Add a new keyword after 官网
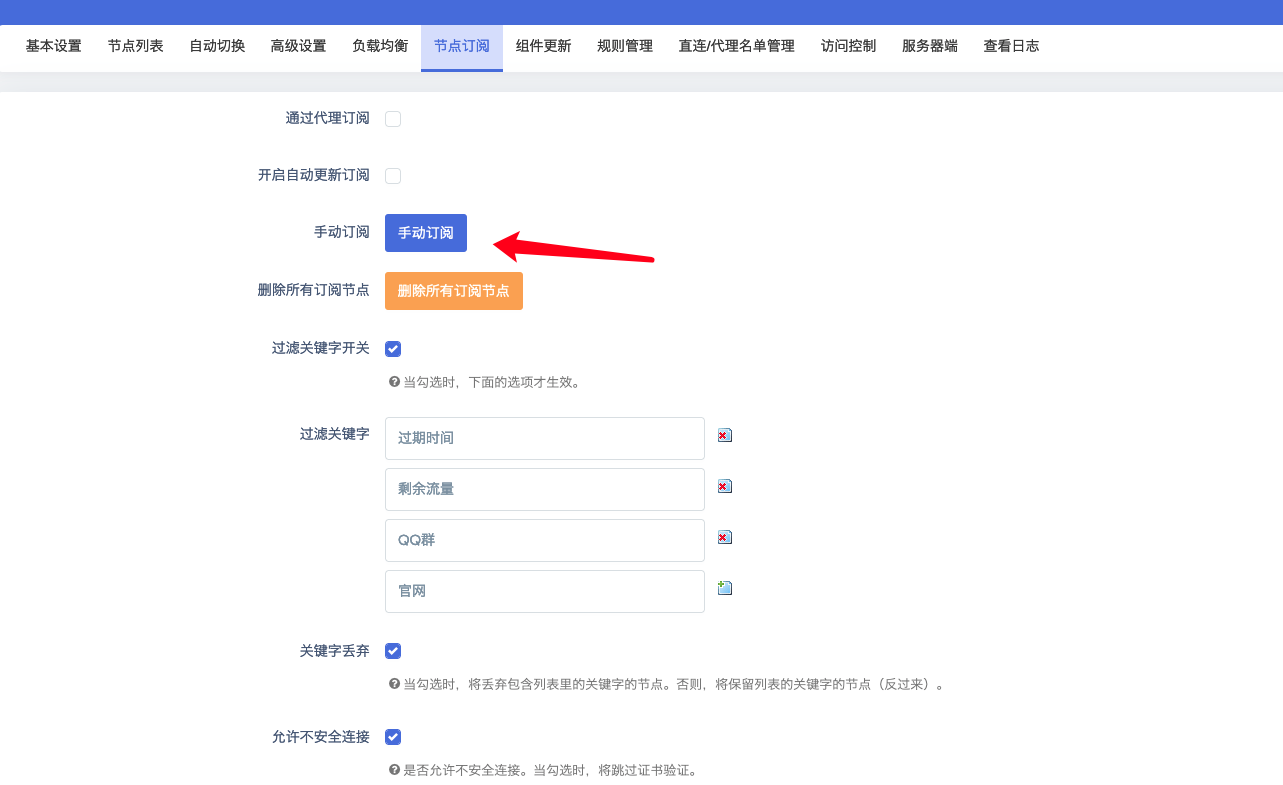Image resolution: width=1283 pixels, height=785 pixels. pyautogui.click(x=725, y=588)
